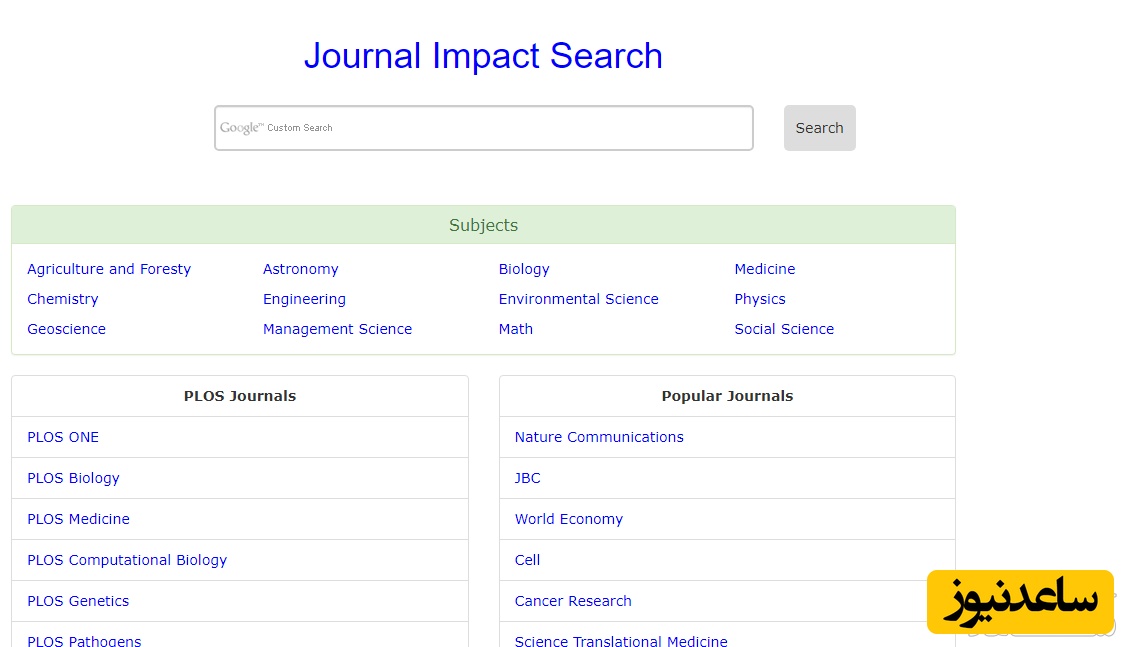Click the Physics subject link
The width and height of the screenshot is (1127, 647).
click(759, 299)
